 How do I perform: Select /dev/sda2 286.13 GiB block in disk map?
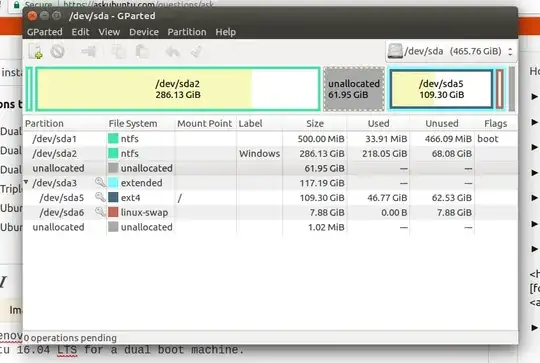pyautogui.click(x=178, y=89)
